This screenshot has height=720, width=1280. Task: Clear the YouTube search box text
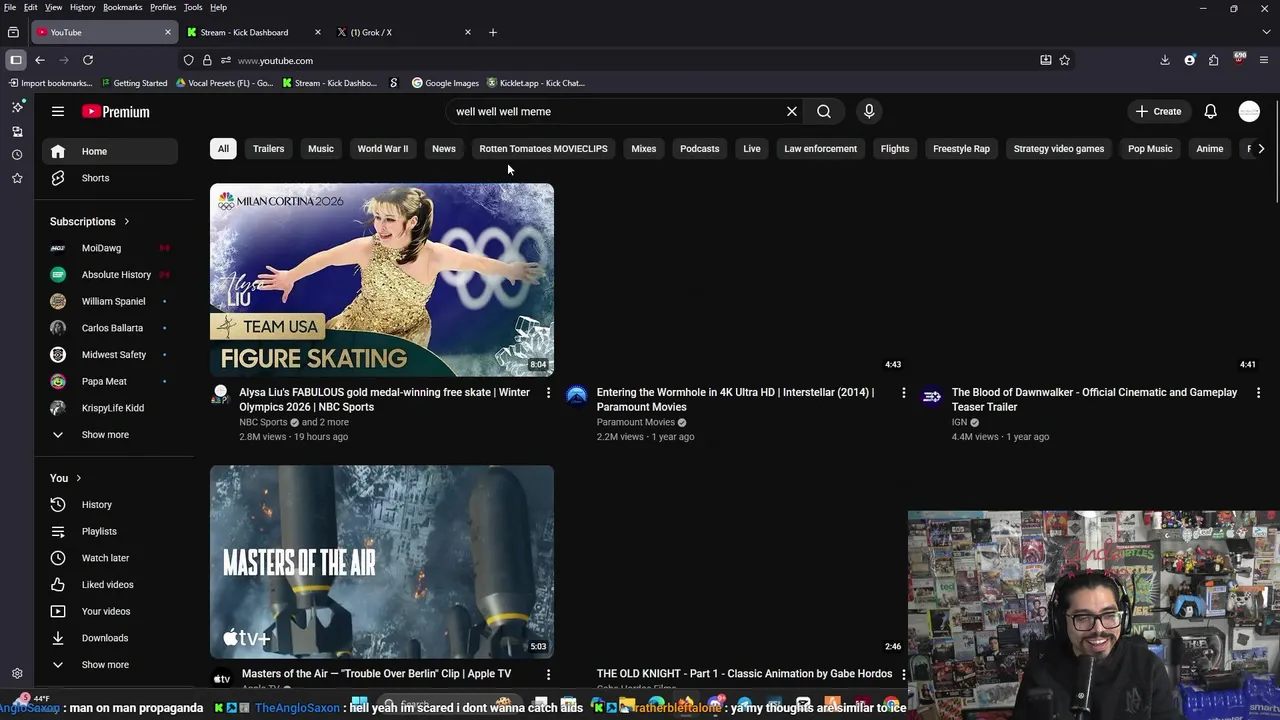[x=792, y=112]
